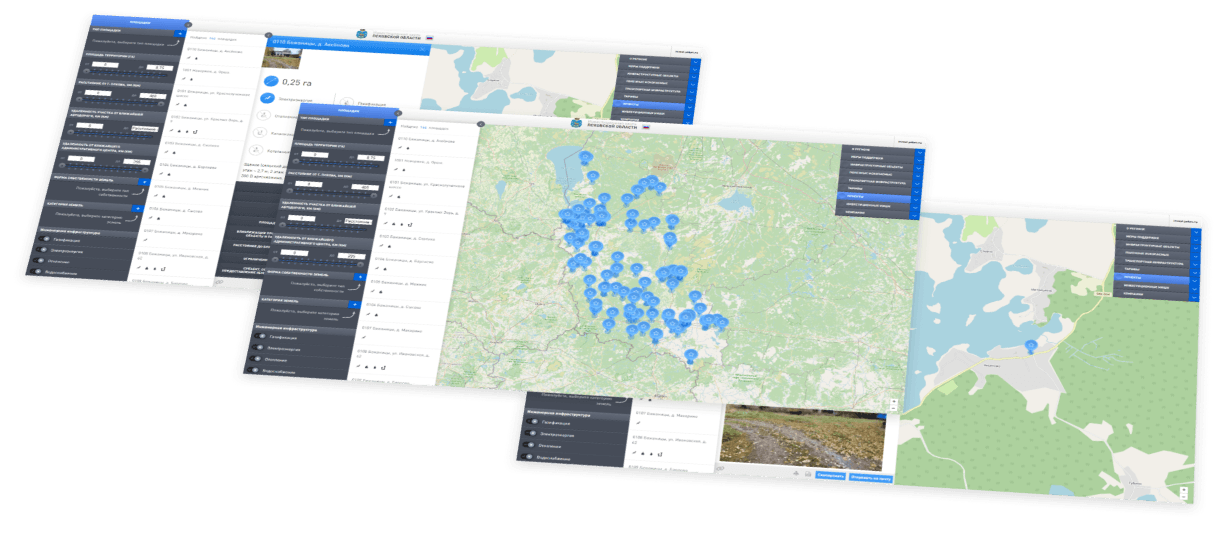Screen dimensions: 1216x536
Task: Zoom out the map with minus, middle window
Action: pos(894,408)
